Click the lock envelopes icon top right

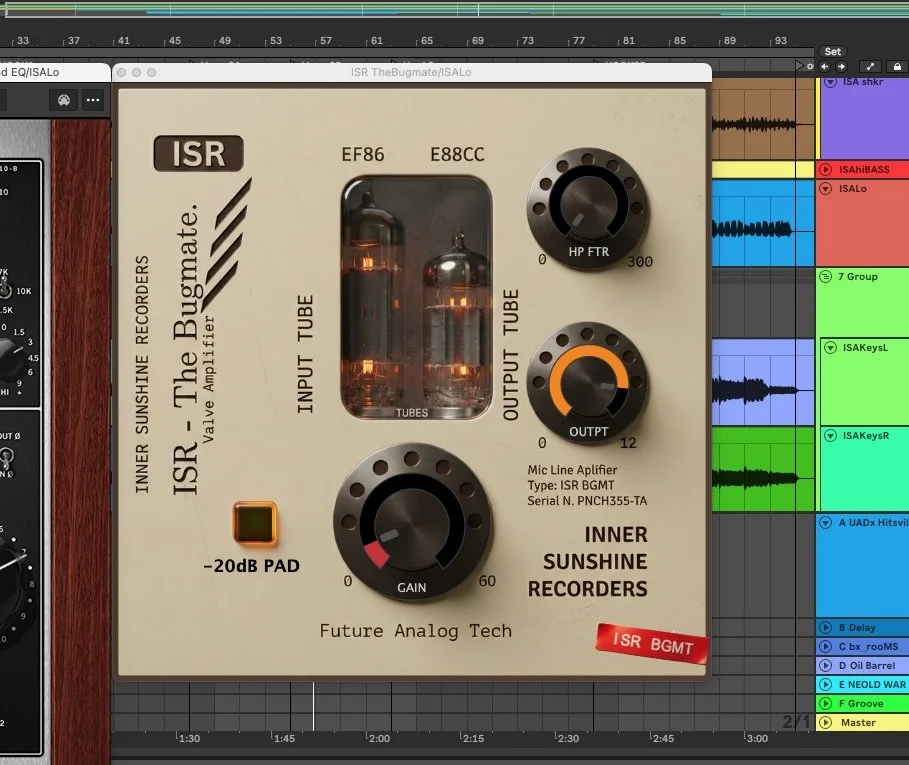pos(897,67)
